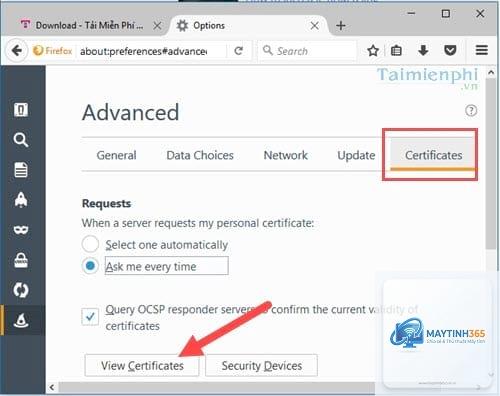The width and height of the screenshot is (500, 396).
Task: Open the Content preferences sidebar icon
Action: coord(21,170)
